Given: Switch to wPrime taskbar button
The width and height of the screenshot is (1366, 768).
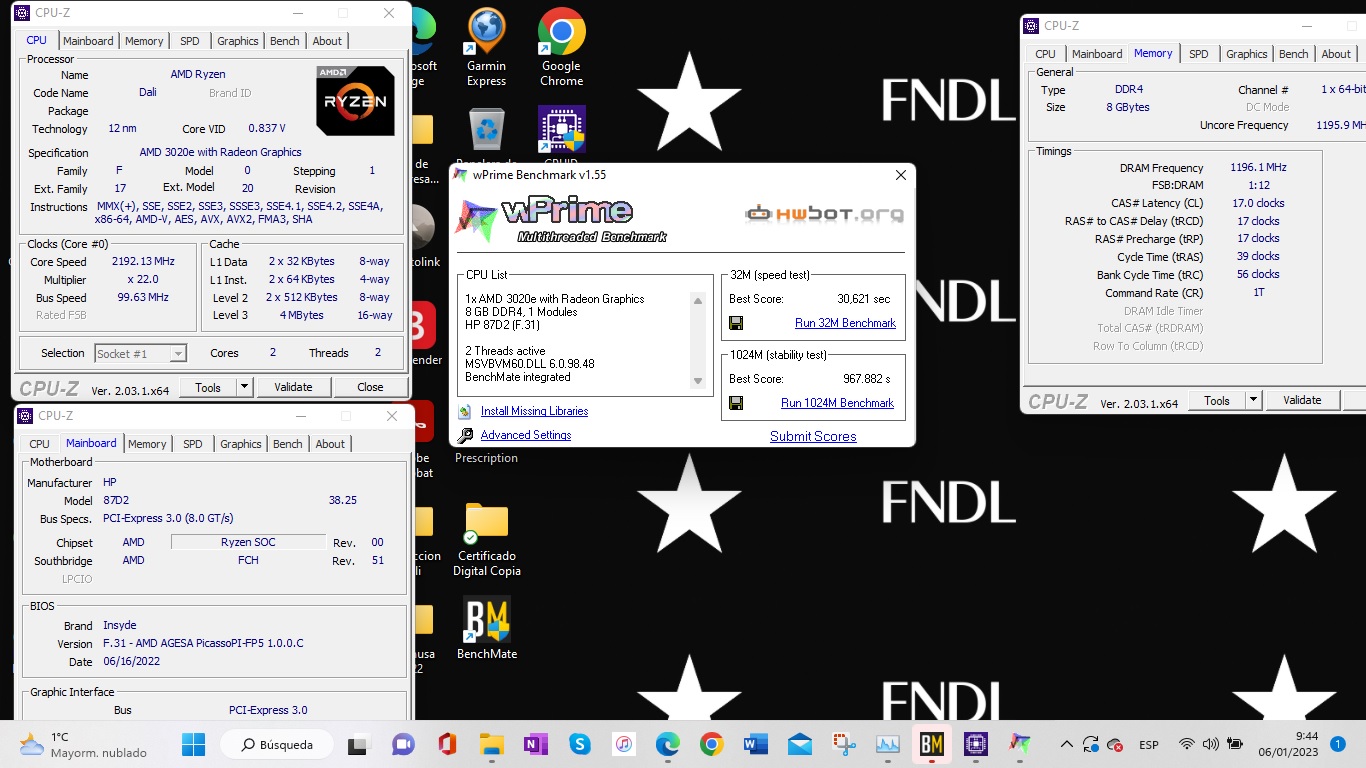Looking at the screenshot, I should click(x=1019, y=744).
